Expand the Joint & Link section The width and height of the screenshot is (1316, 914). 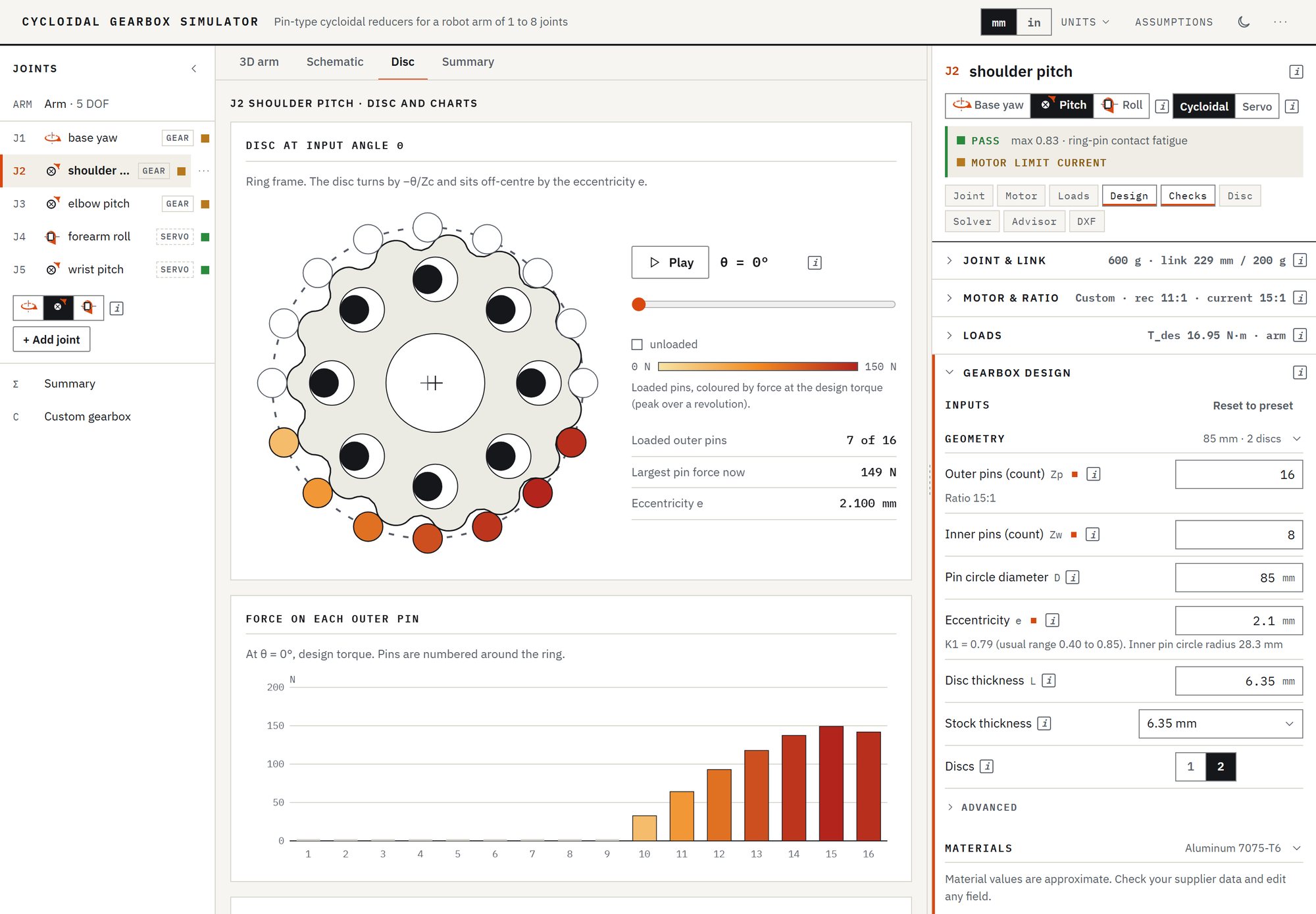tap(1124, 261)
